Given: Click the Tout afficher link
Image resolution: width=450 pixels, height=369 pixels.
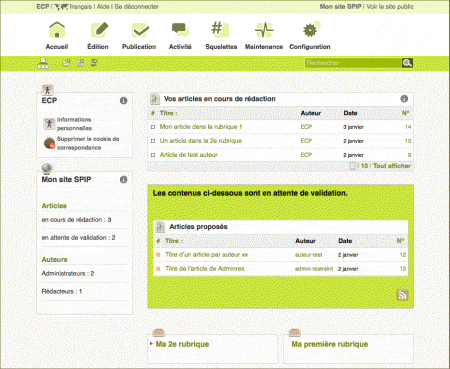Looking at the screenshot, I should click(x=392, y=166).
